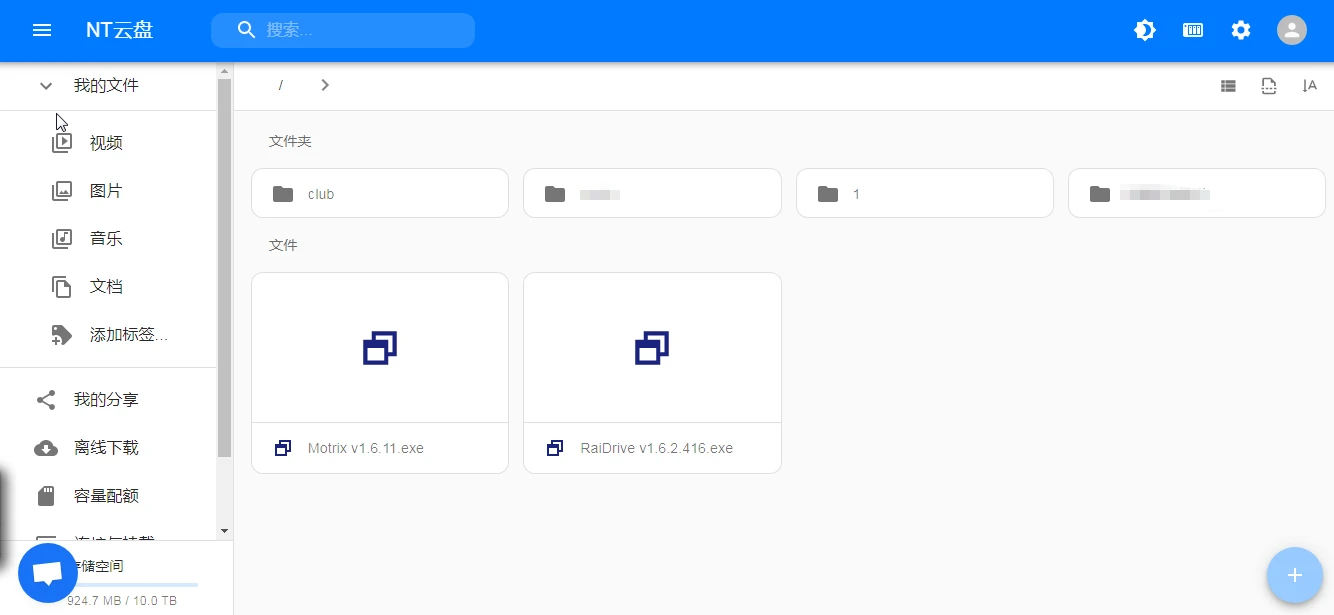The width and height of the screenshot is (1334, 615).
Task: Toggle dark mode brightness icon
Action: (1145, 30)
